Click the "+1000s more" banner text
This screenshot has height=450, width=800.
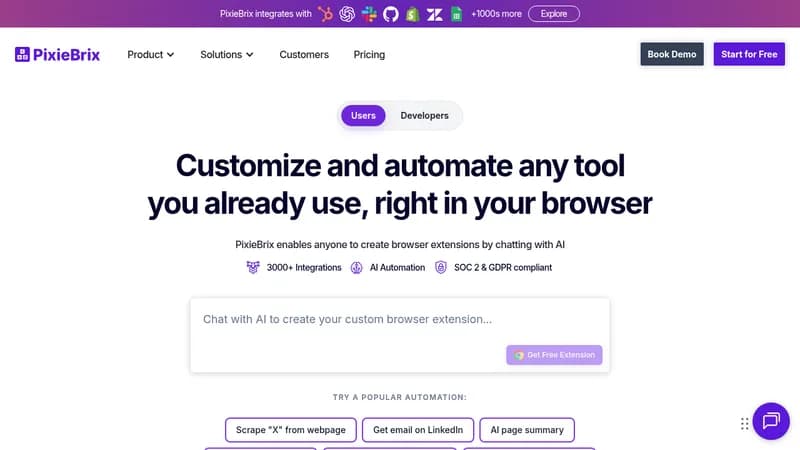pos(496,14)
